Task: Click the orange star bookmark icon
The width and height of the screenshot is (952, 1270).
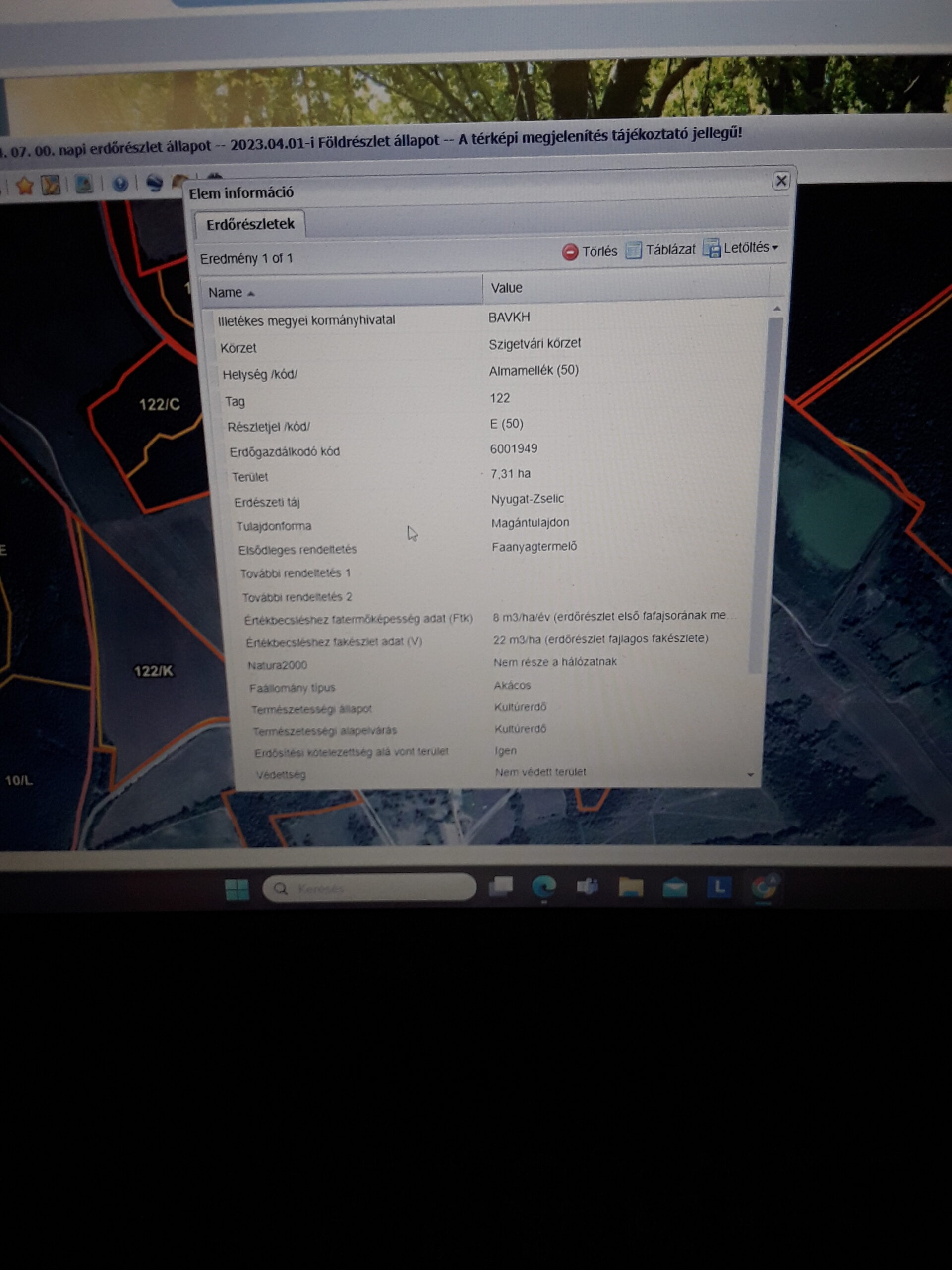Action: [24, 186]
